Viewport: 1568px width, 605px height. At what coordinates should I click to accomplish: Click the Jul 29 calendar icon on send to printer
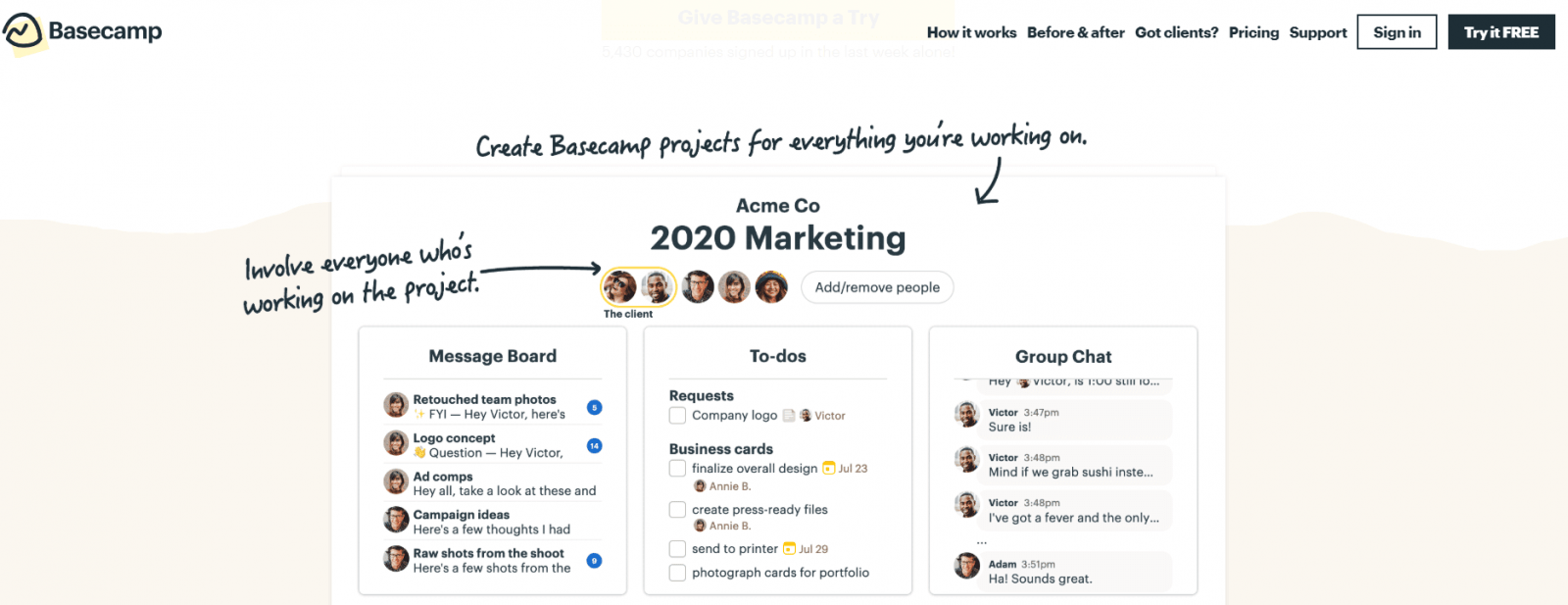click(792, 548)
